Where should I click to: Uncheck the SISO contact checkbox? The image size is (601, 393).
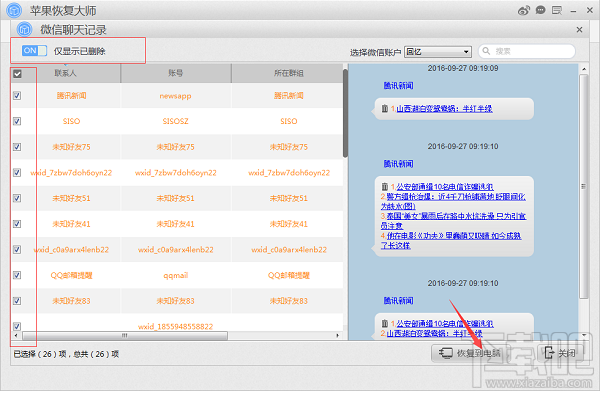click(17, 121)
